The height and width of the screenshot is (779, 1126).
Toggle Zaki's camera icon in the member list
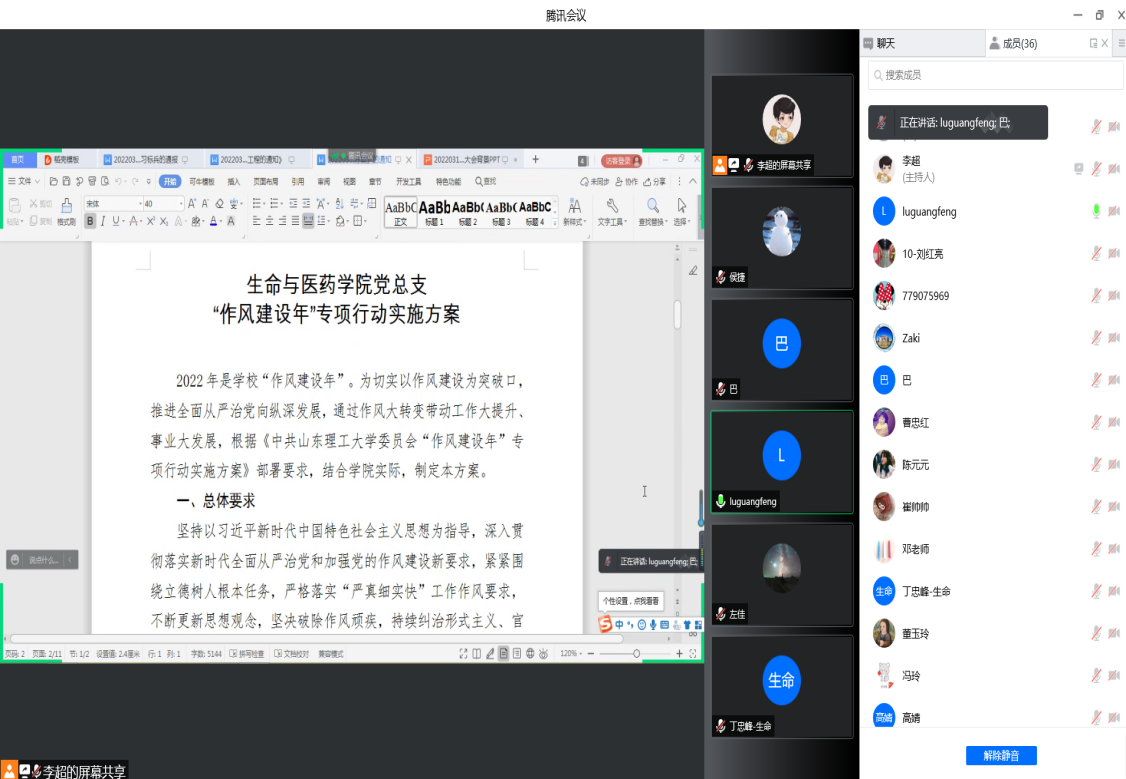1114,338
